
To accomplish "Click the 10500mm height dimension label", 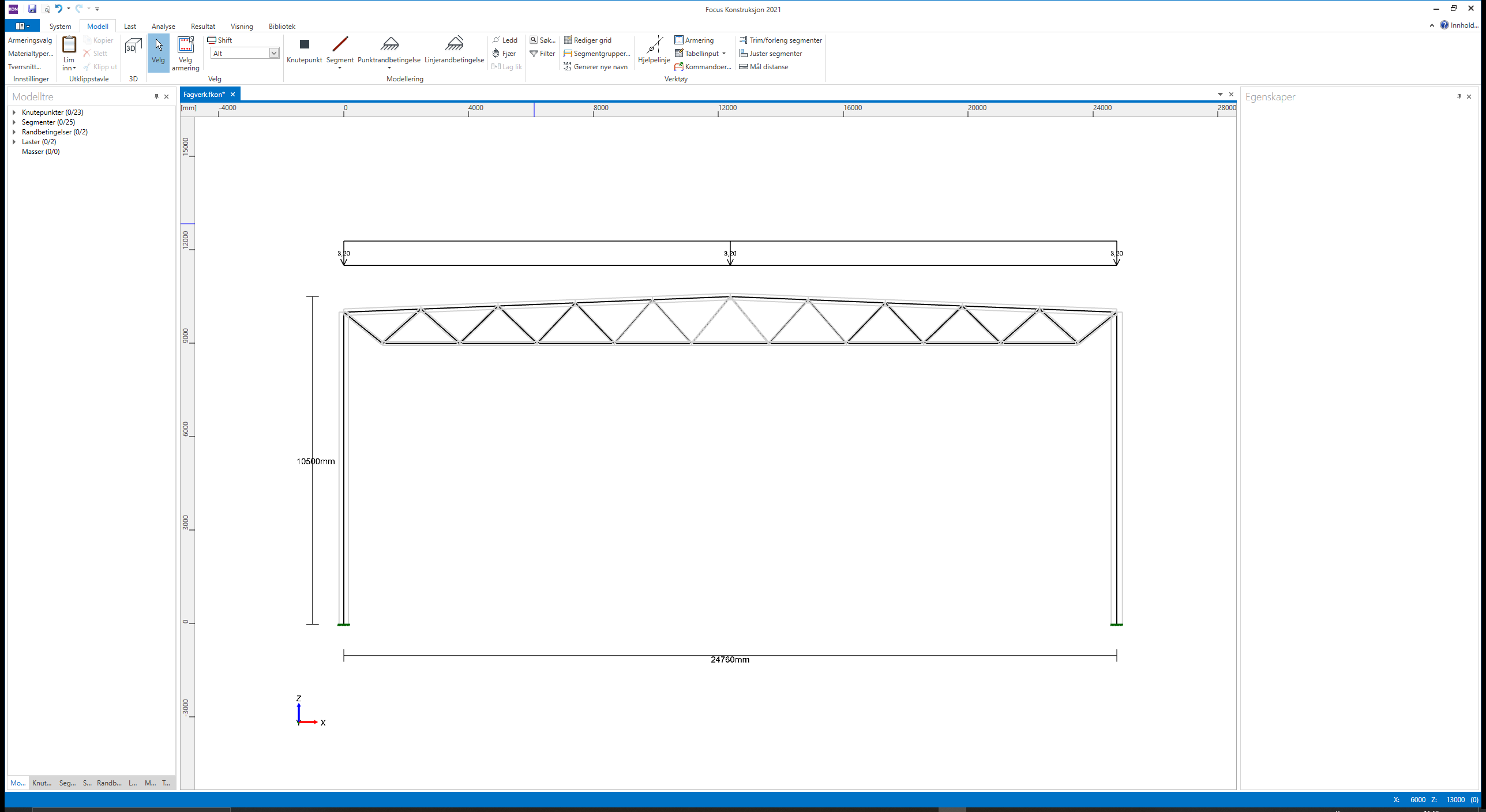I will pyautogui.click(x=316, y=461).
